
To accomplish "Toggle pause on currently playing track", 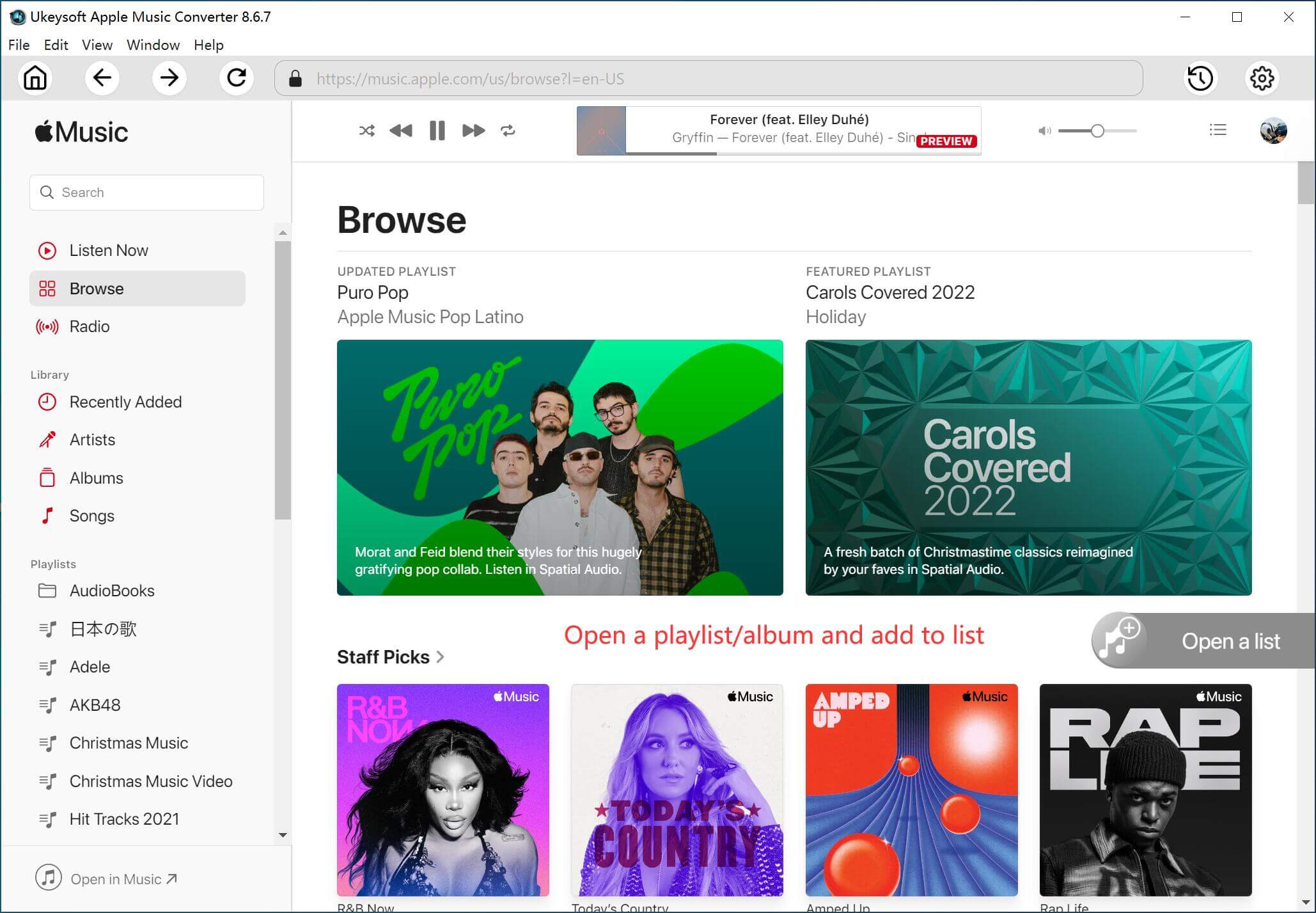I will pyautogui.click(x=437, y=130).
